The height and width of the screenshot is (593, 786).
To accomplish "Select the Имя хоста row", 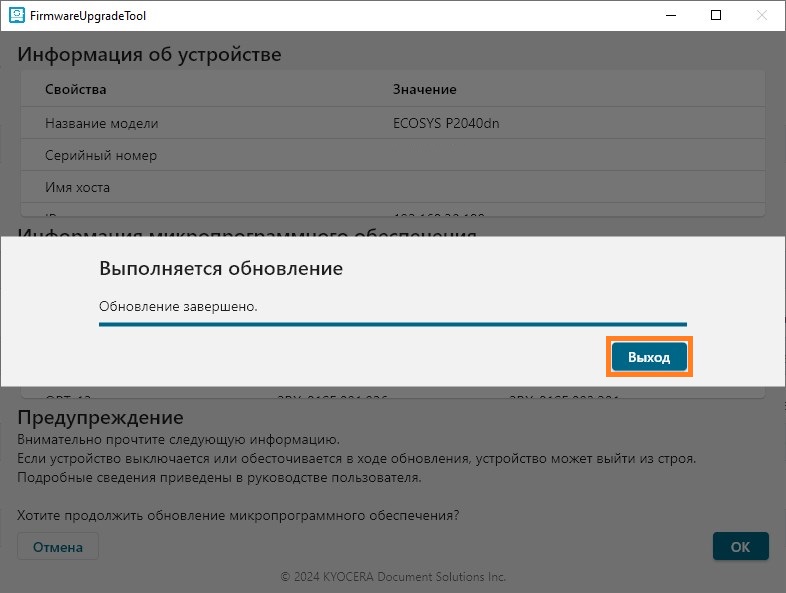I will click(x=77, y=187).
